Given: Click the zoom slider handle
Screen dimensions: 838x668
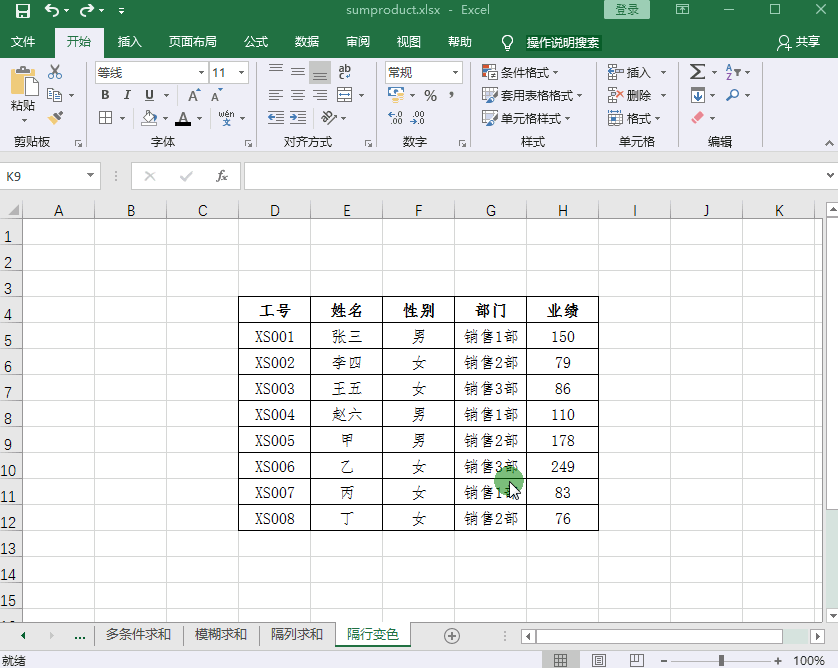Looking at the screenshot, I should tap(721, 661).
